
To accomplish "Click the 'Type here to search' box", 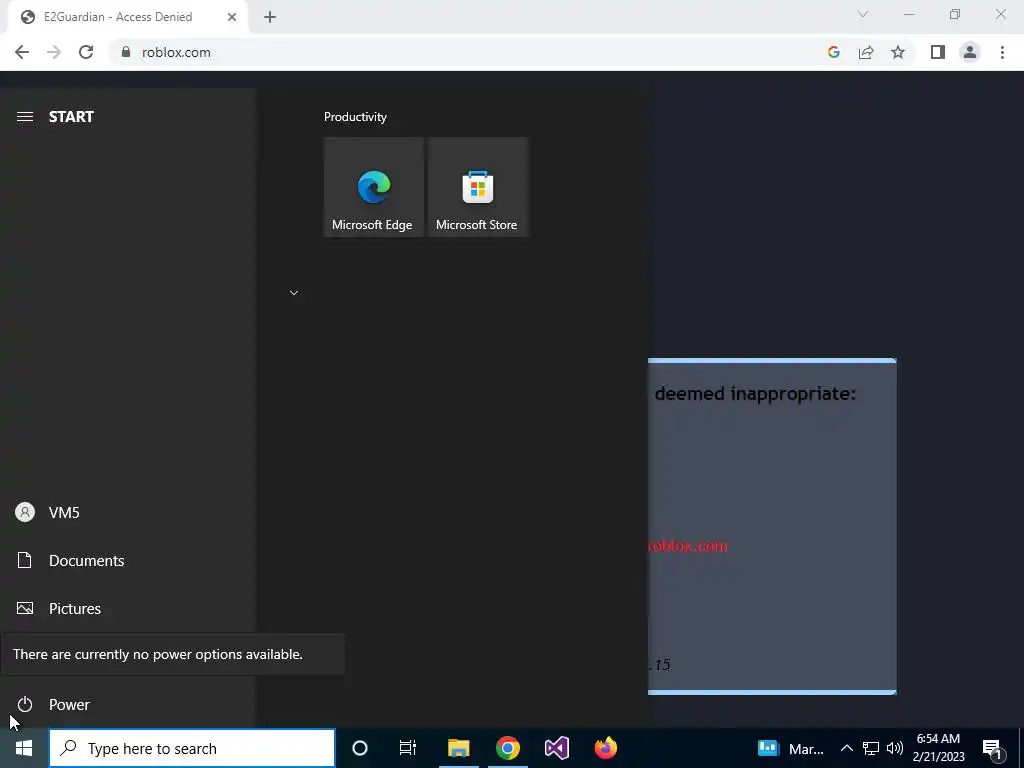I will coord(192,748).
